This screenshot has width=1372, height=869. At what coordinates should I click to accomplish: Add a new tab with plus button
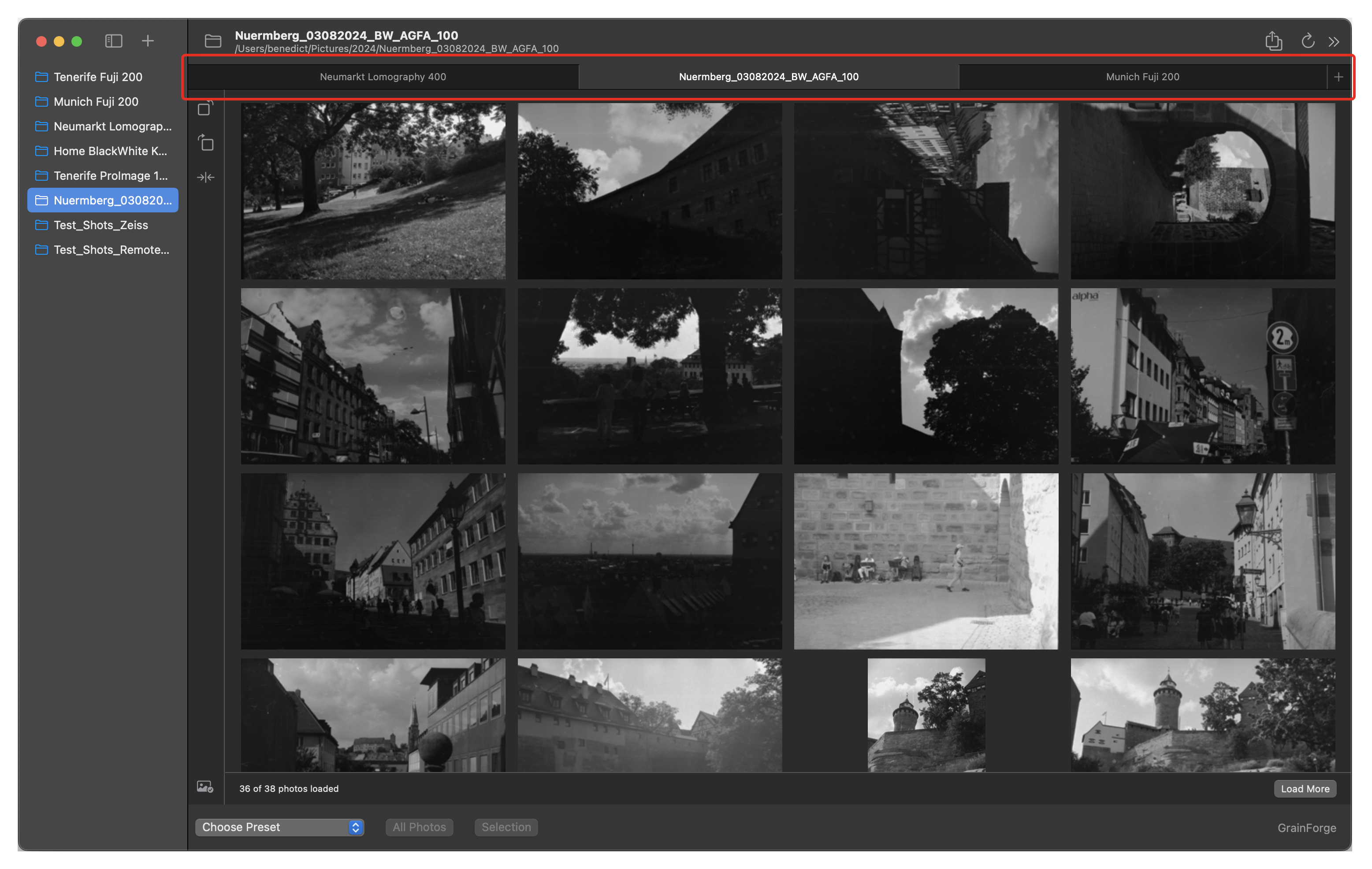1339,77
